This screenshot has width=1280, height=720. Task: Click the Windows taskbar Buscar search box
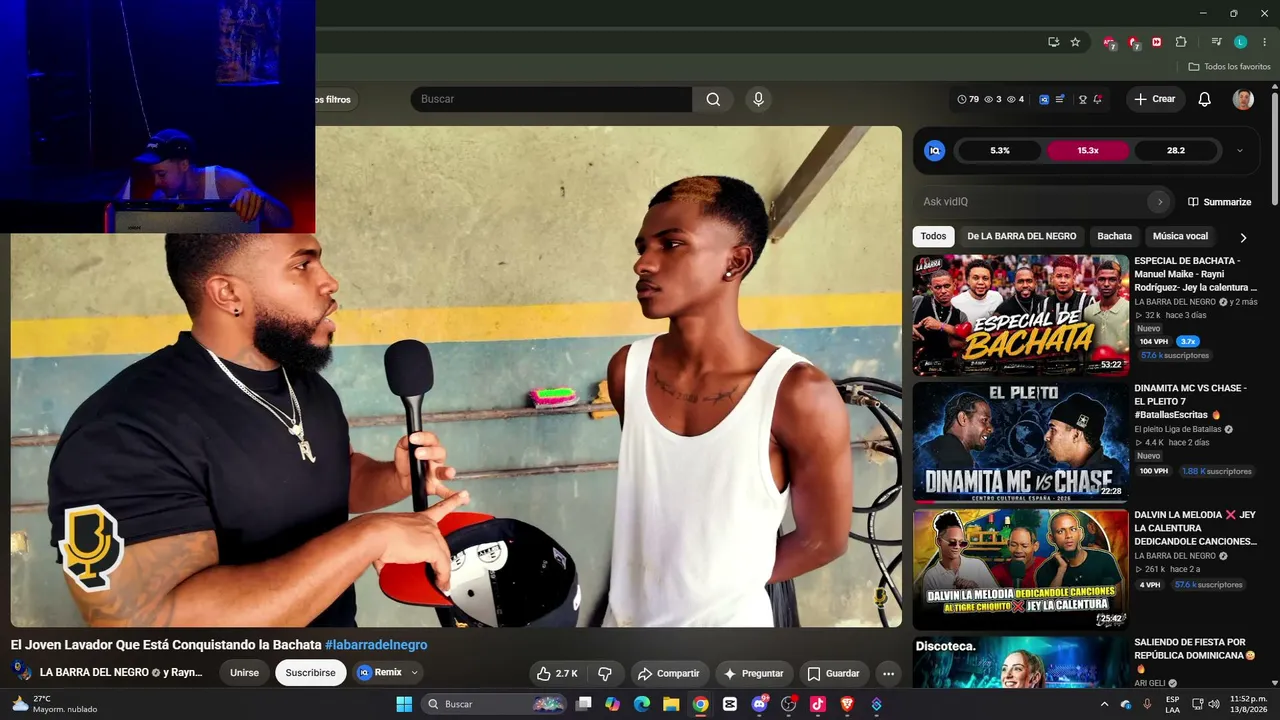(495, 704)
